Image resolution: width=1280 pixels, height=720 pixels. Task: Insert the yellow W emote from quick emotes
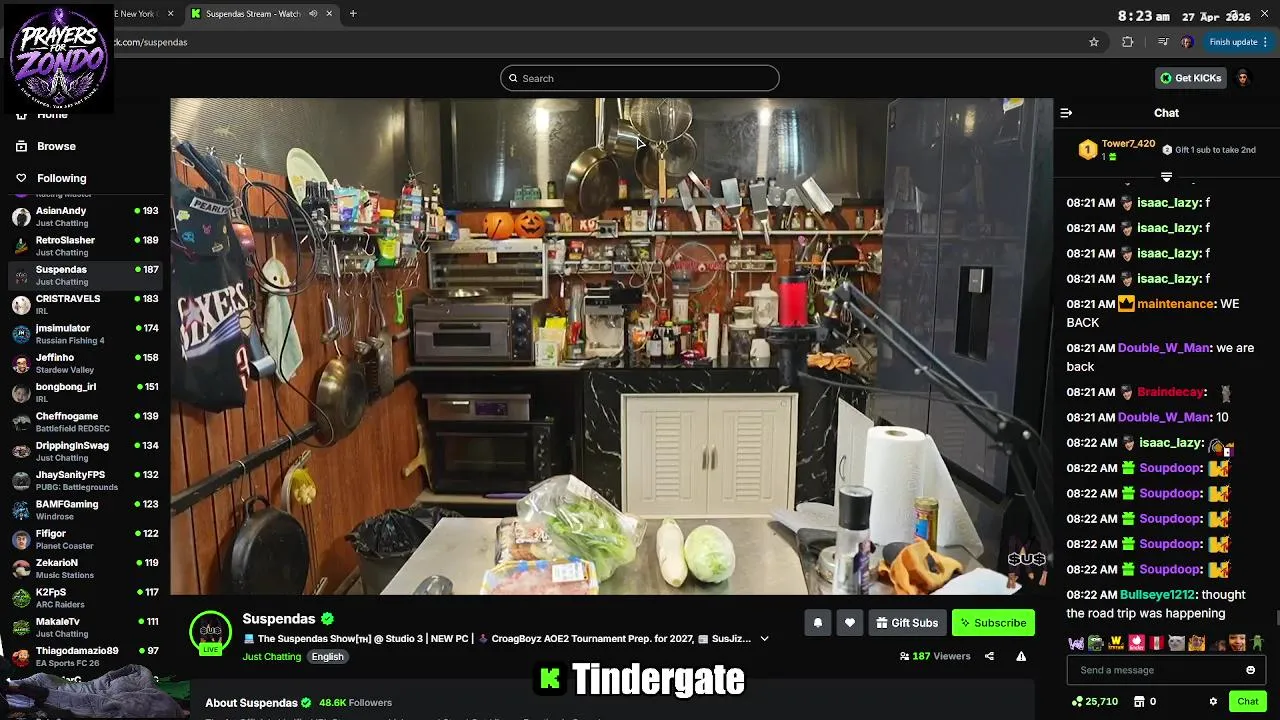click(1116, 643)
